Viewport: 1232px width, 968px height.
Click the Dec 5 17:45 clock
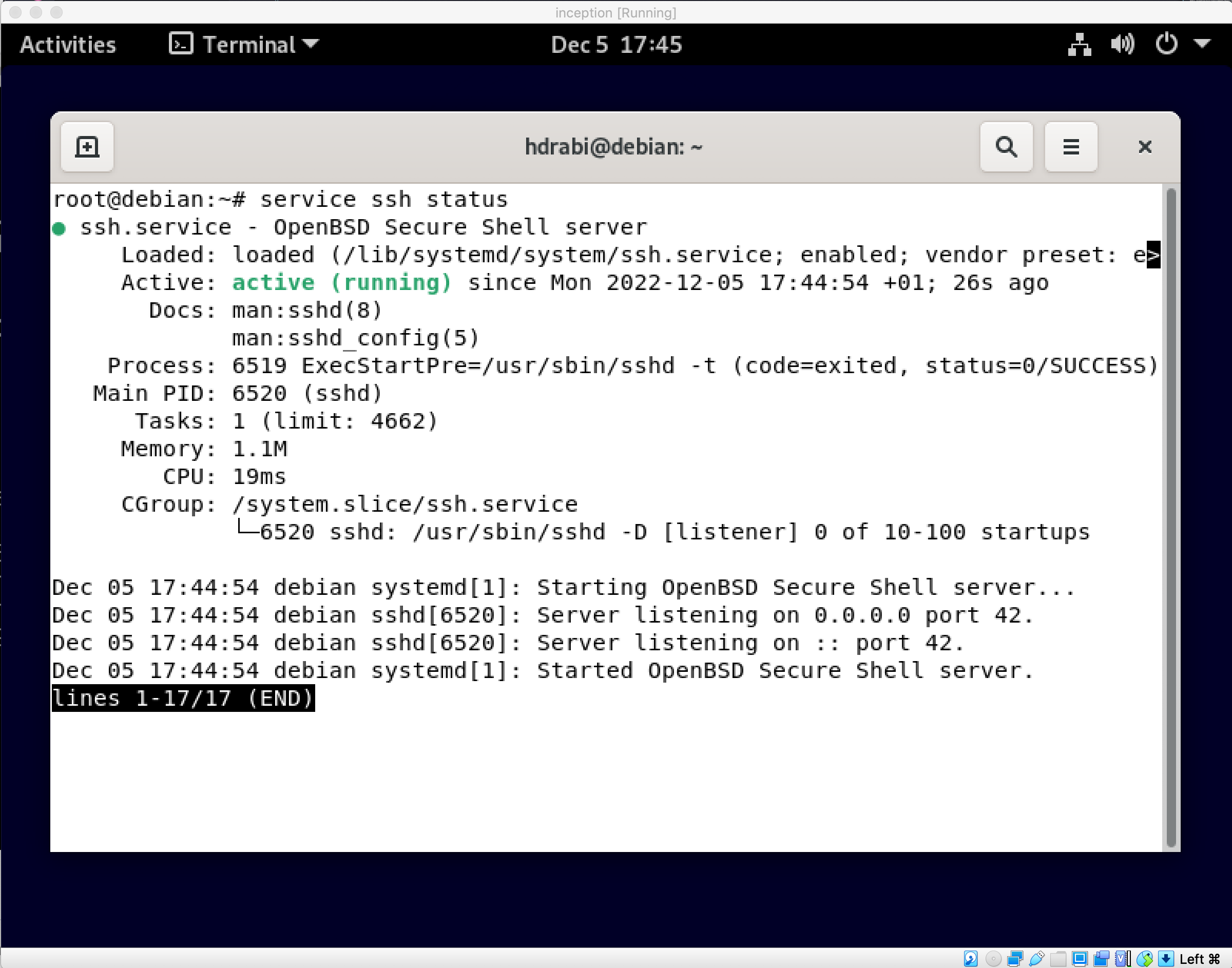tap(616, 44)
